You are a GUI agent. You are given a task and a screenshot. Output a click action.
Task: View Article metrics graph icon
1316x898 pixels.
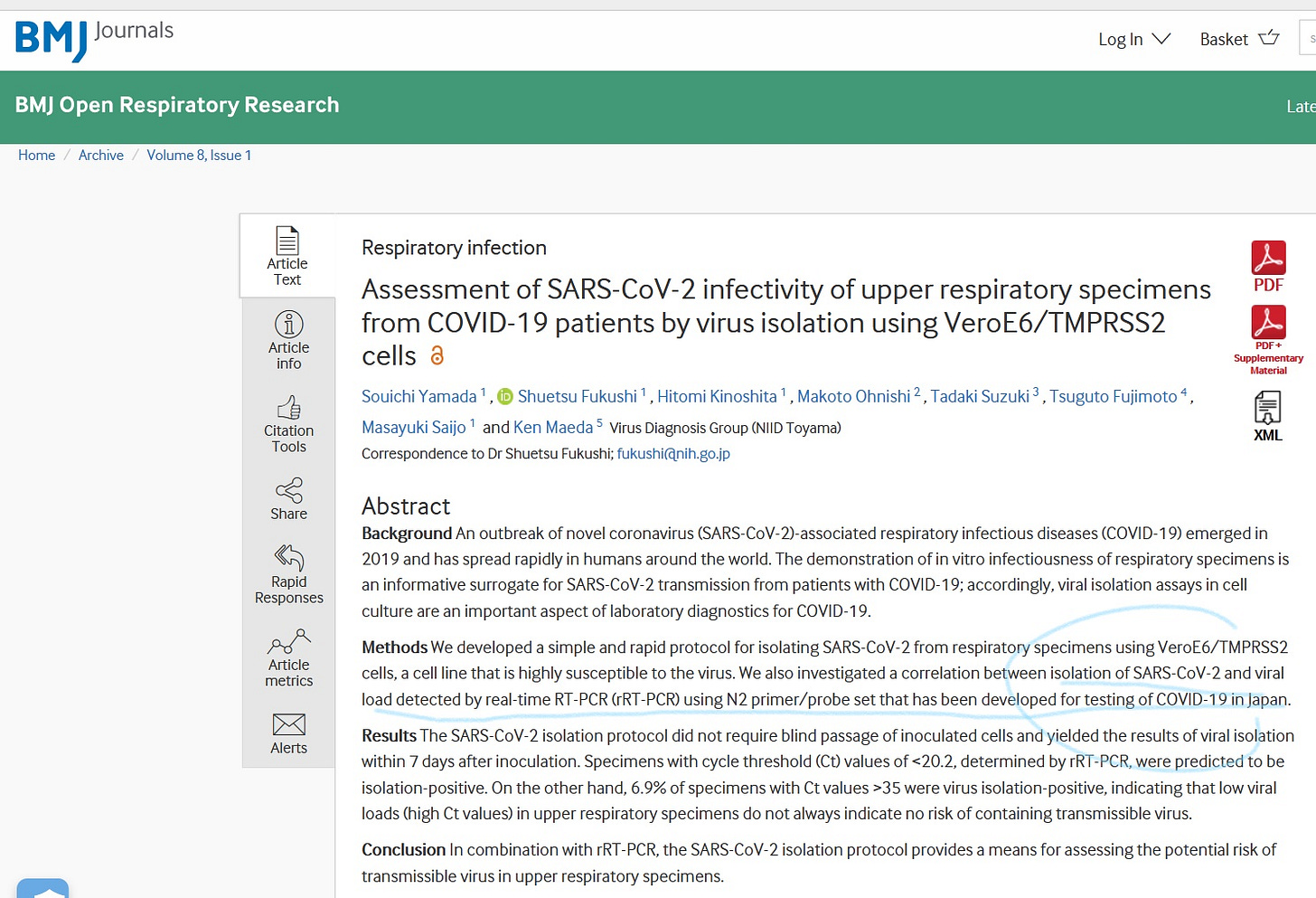[x=289, y=642]
